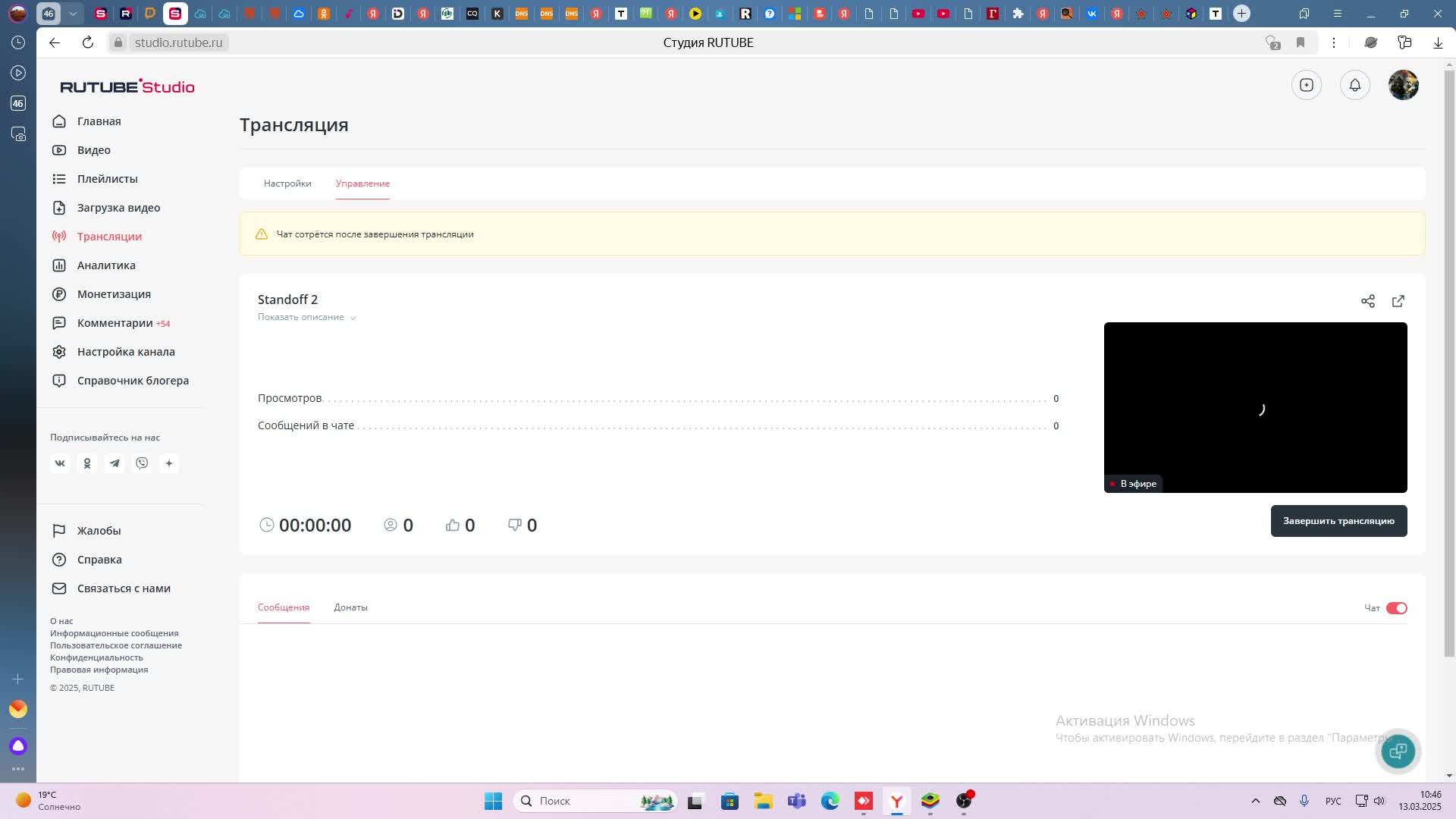Open Пользовательское соглашение link

[x=116, y=645]
